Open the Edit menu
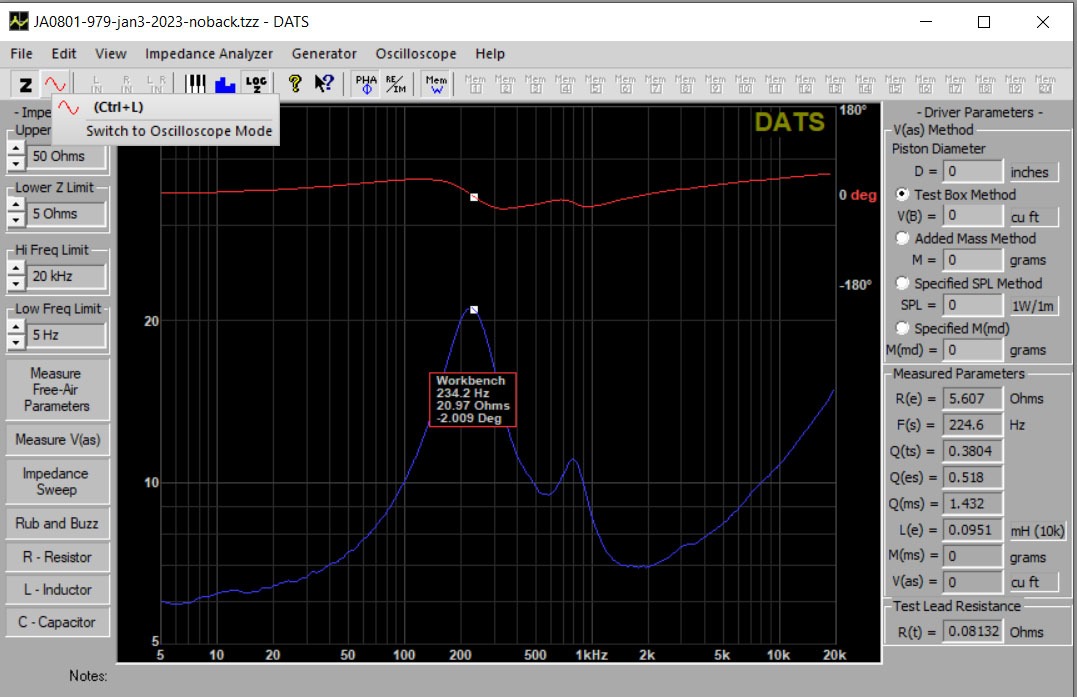This screenshot has height=697, width=1077. tap(64, 54)
